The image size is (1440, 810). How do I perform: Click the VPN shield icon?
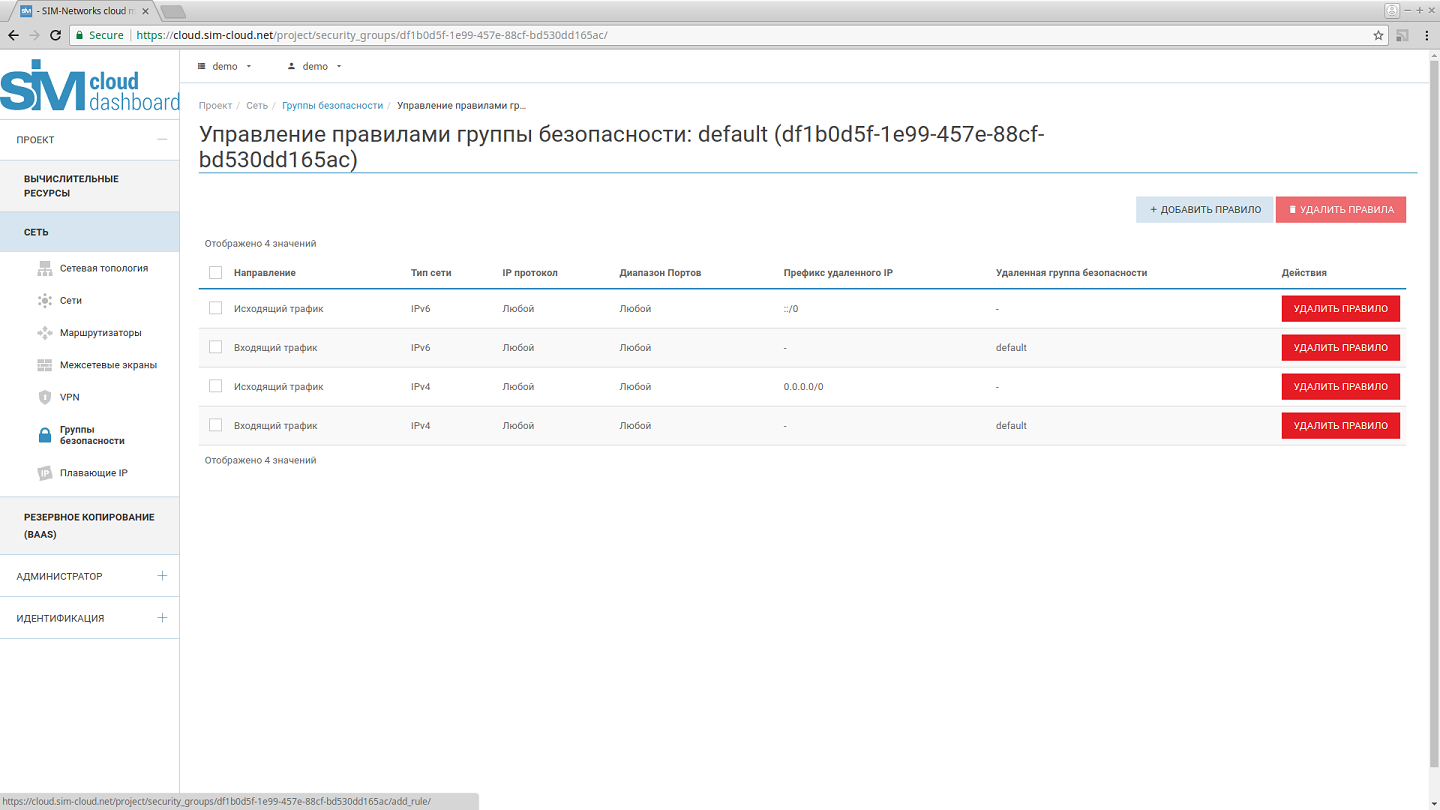coord(44,397)
